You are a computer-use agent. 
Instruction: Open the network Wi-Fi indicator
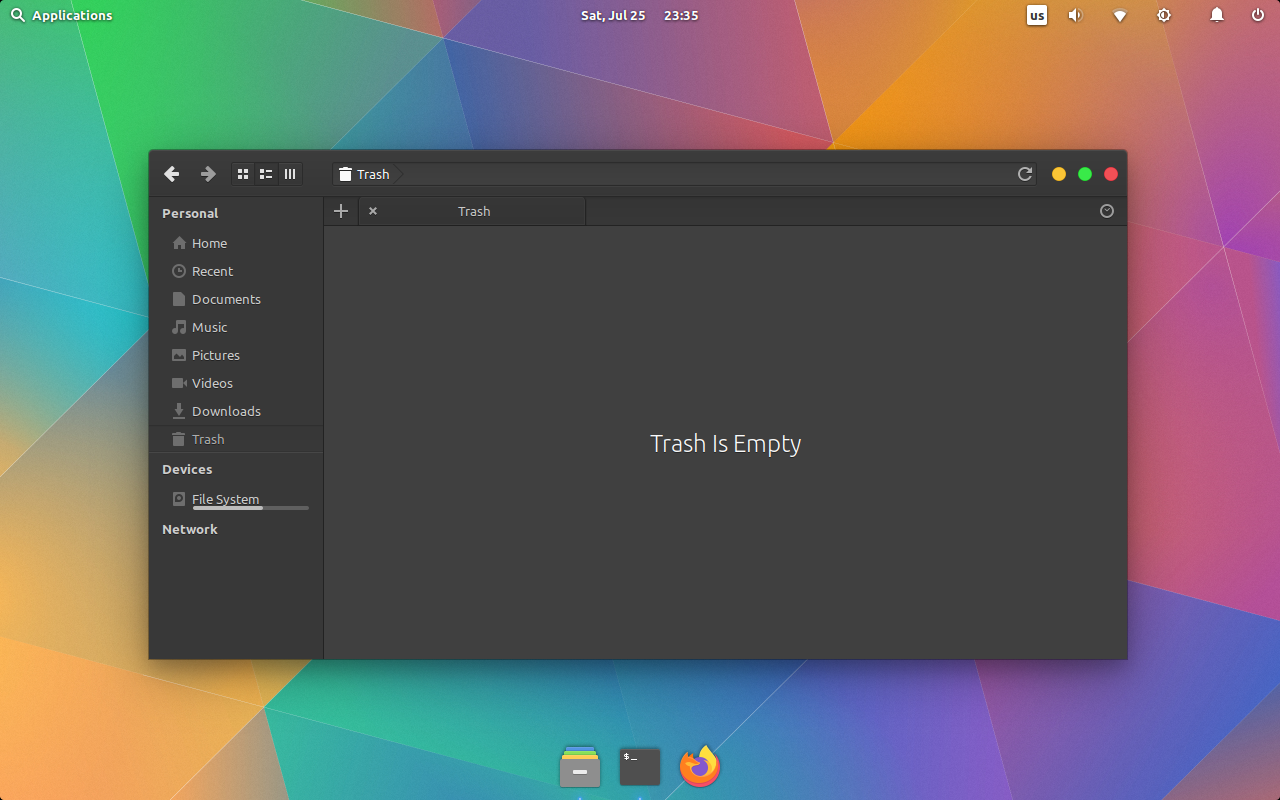tap(1120, 15)
